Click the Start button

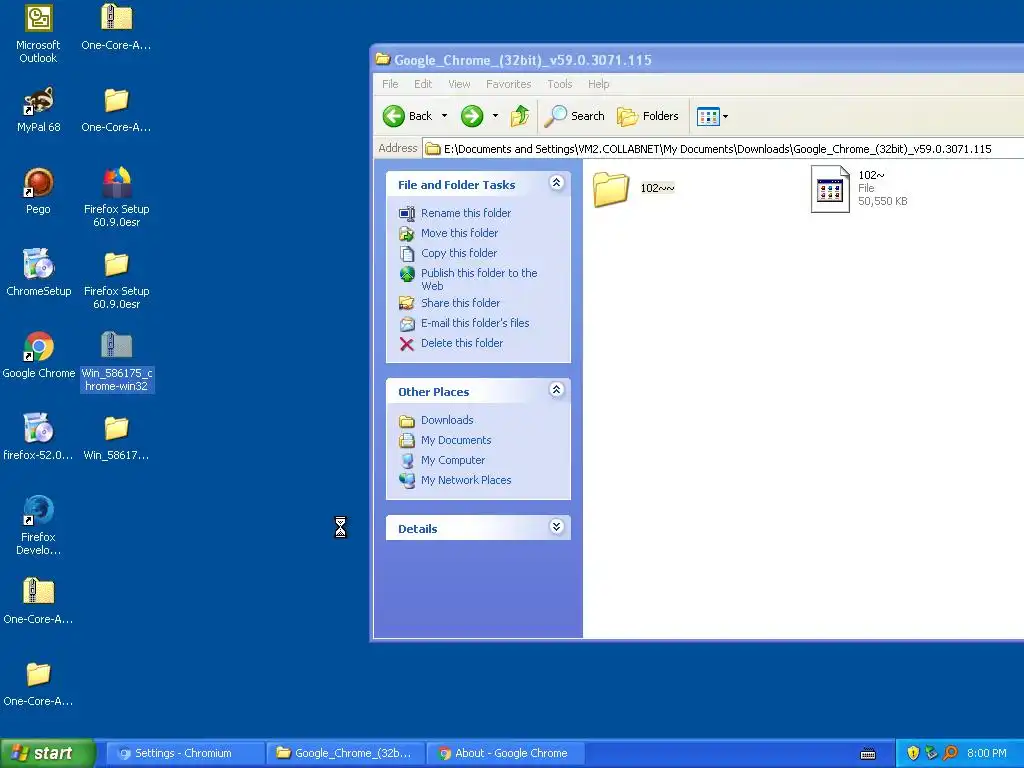[x=47, y=753]
